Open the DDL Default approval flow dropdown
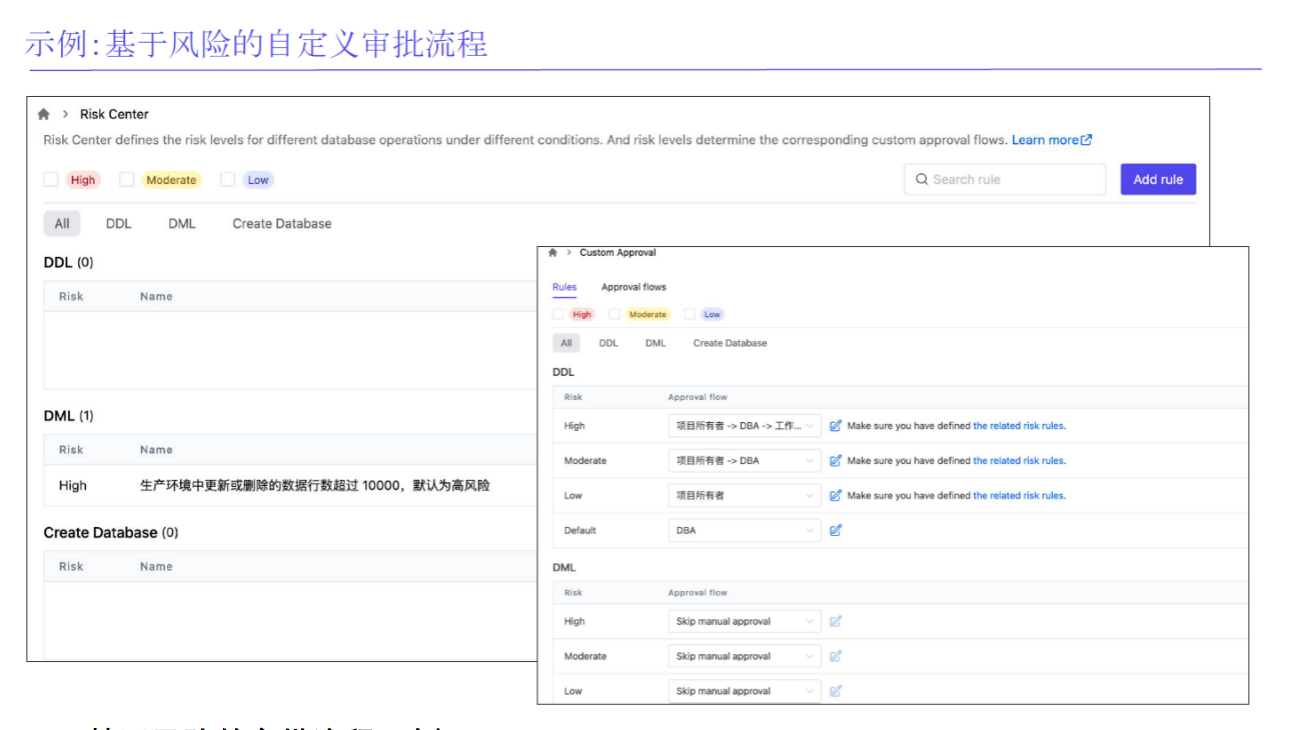This screenshot has width=1290, height=730. pyautogui.click(x=744, y=530)
